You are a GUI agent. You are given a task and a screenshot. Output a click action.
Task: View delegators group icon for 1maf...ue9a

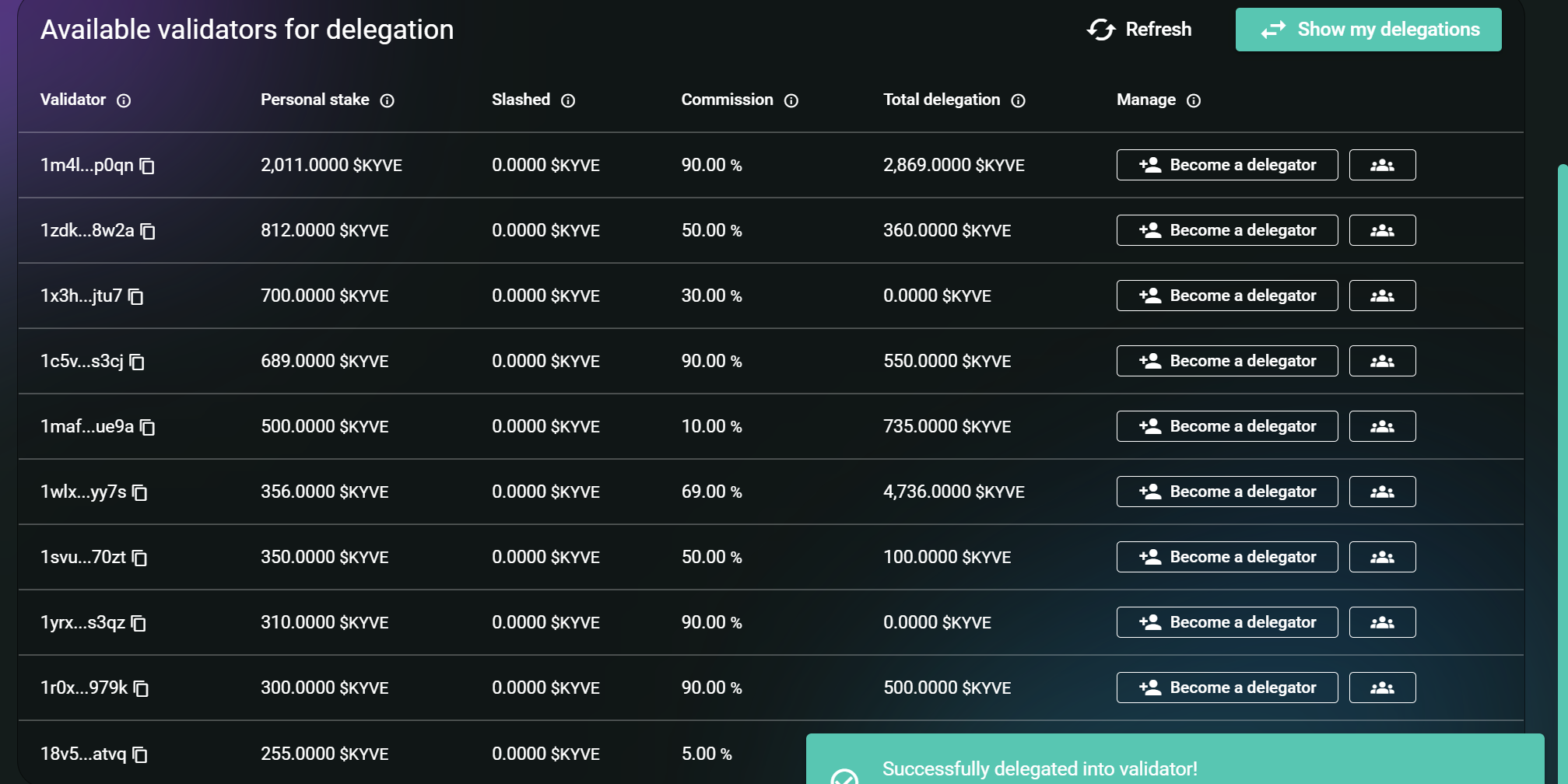1382,426
